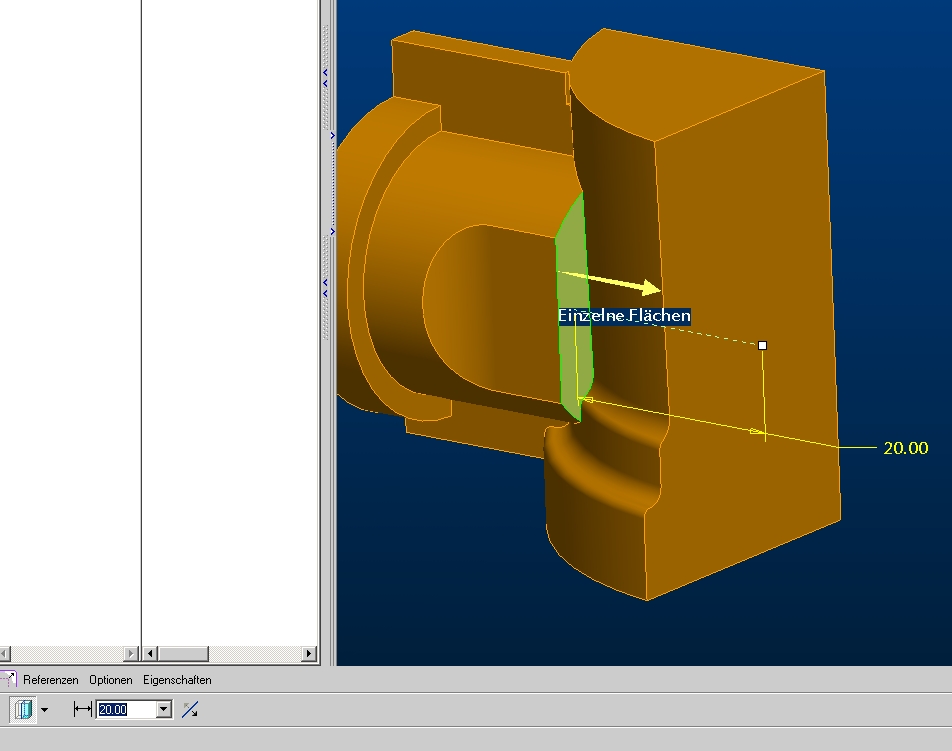Click the left arrow of the second column scrollbar
Viewport: 952px width, 751px height.
(x=150, y=654)
